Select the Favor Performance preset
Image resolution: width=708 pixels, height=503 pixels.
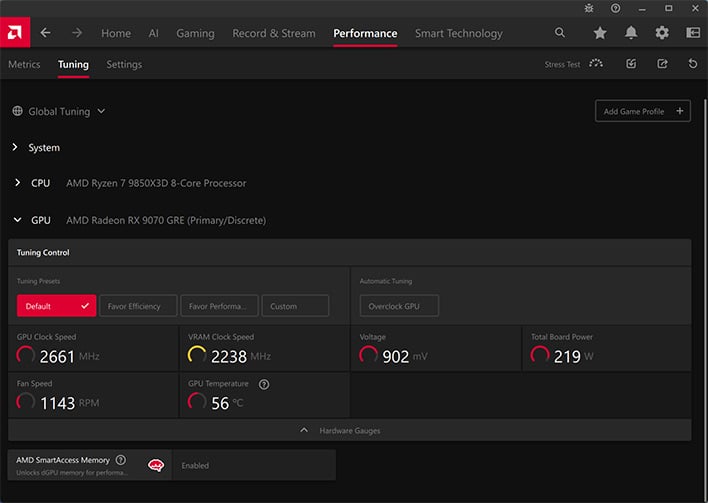pos(219,306)
